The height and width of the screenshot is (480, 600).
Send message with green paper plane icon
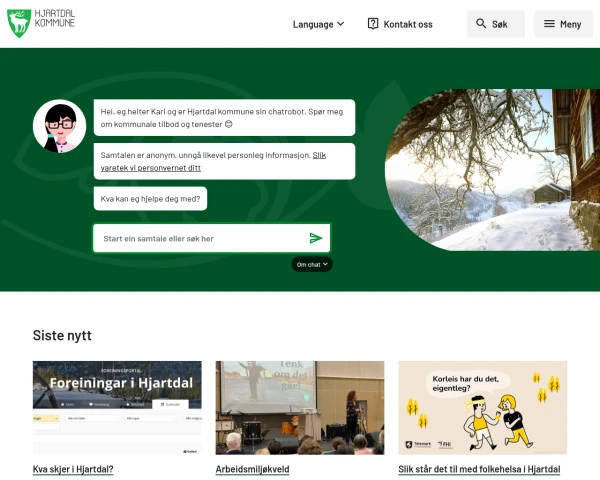pos(316,238)
